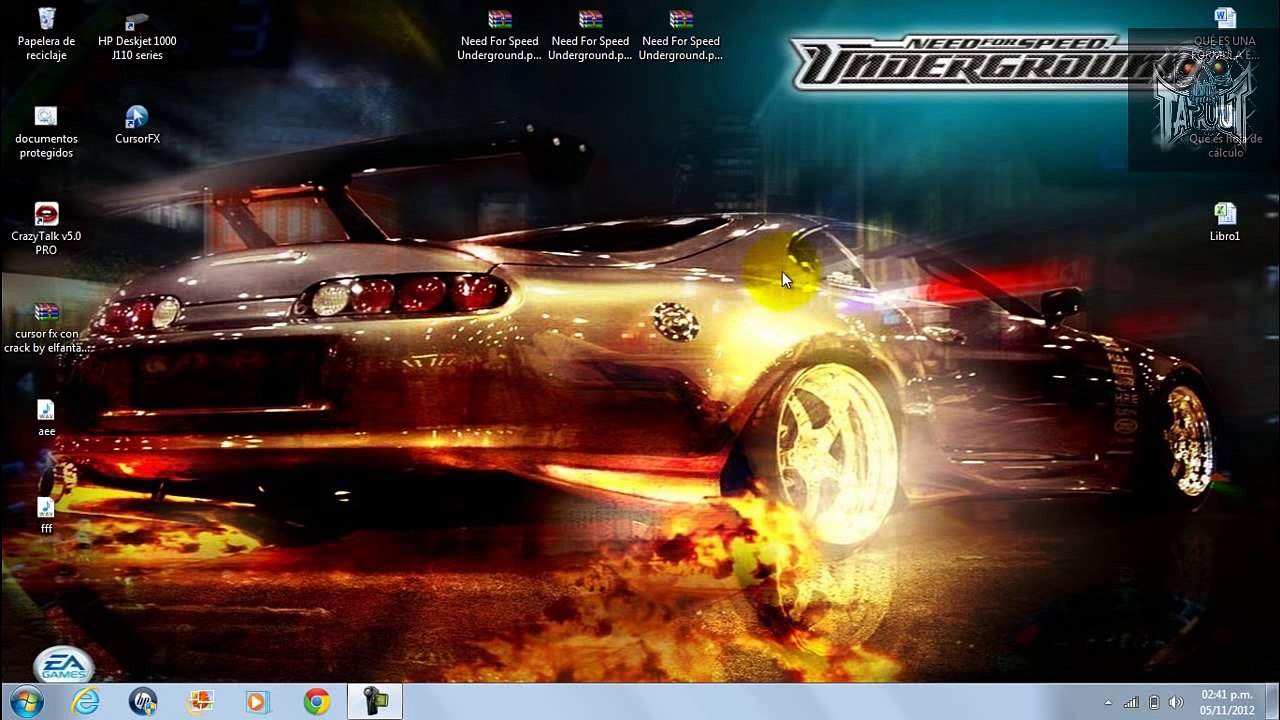
Task: Select the leftmost Need For Speed Underground archive
Action: [x=500, y=35]
